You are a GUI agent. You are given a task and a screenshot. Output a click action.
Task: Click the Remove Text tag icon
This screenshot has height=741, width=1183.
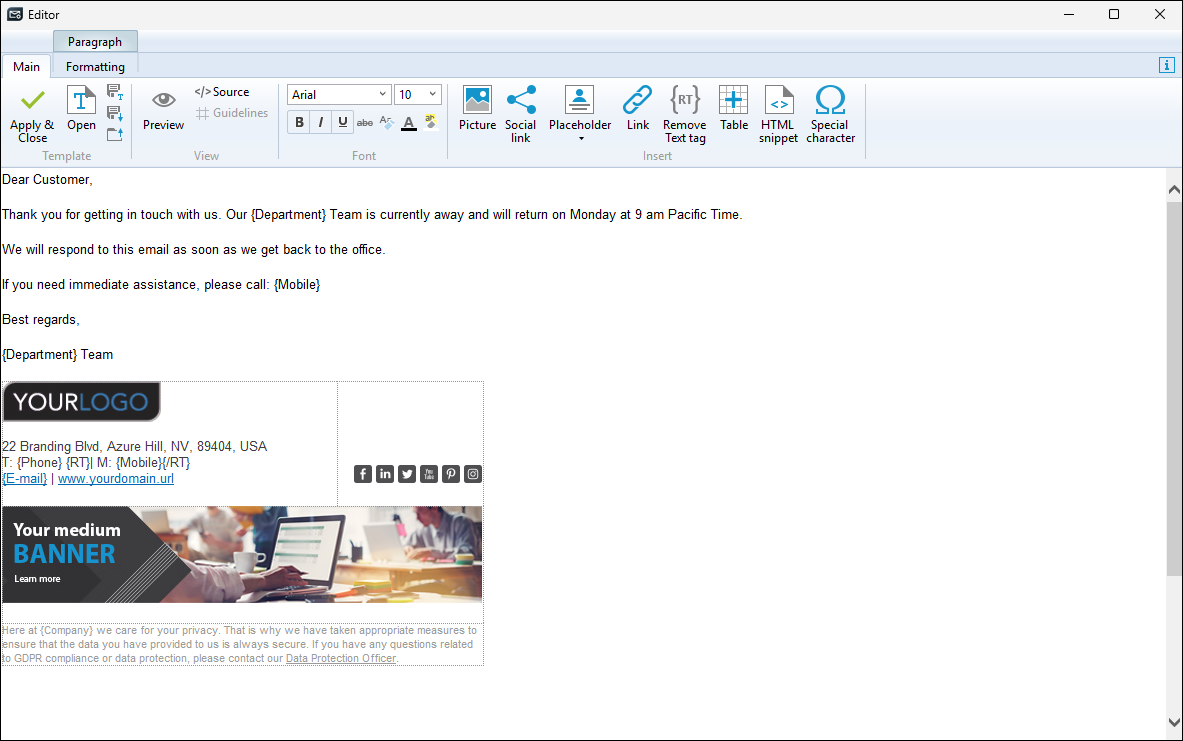point(685,101)
